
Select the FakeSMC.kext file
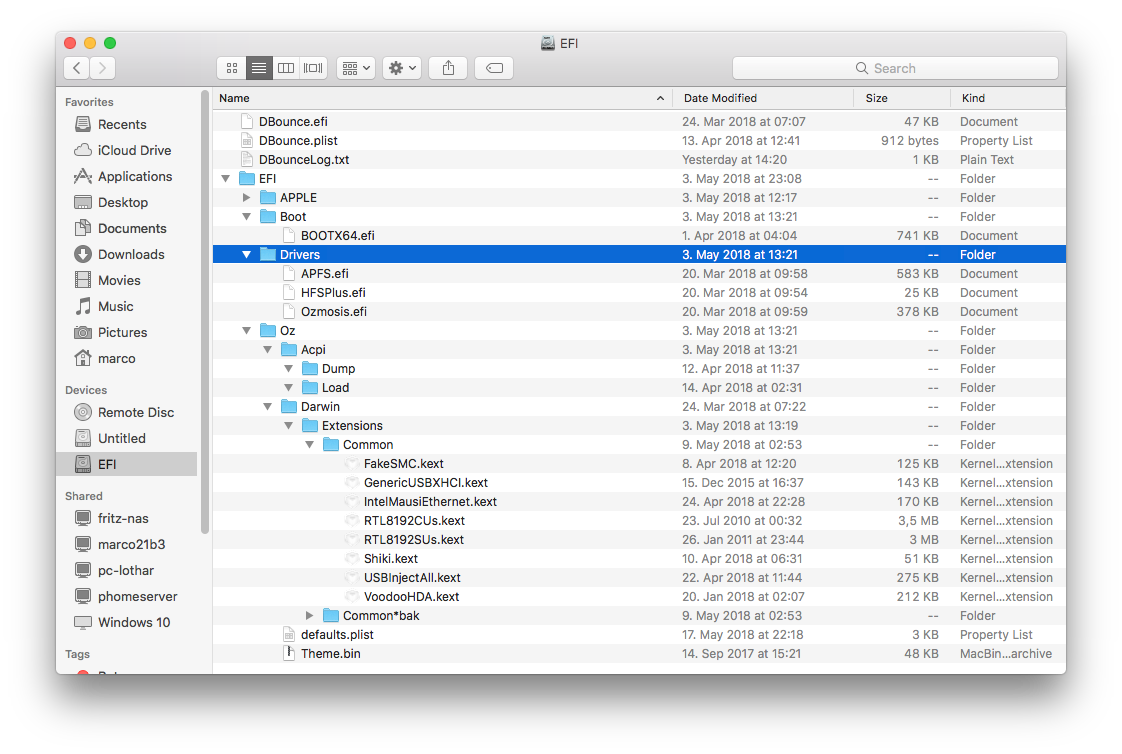[639, 464]
